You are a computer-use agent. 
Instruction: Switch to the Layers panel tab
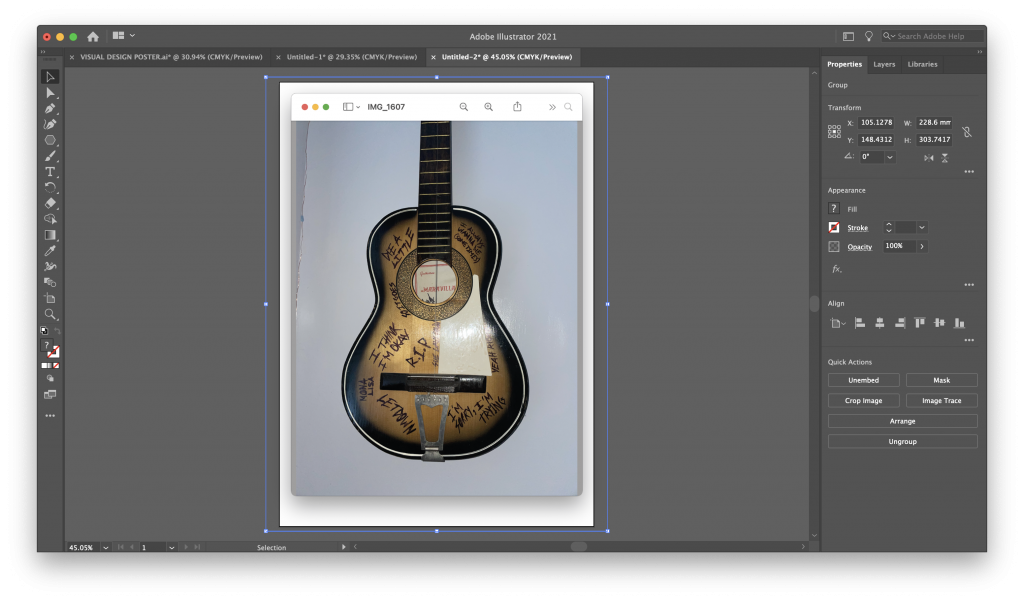[884, 64]
